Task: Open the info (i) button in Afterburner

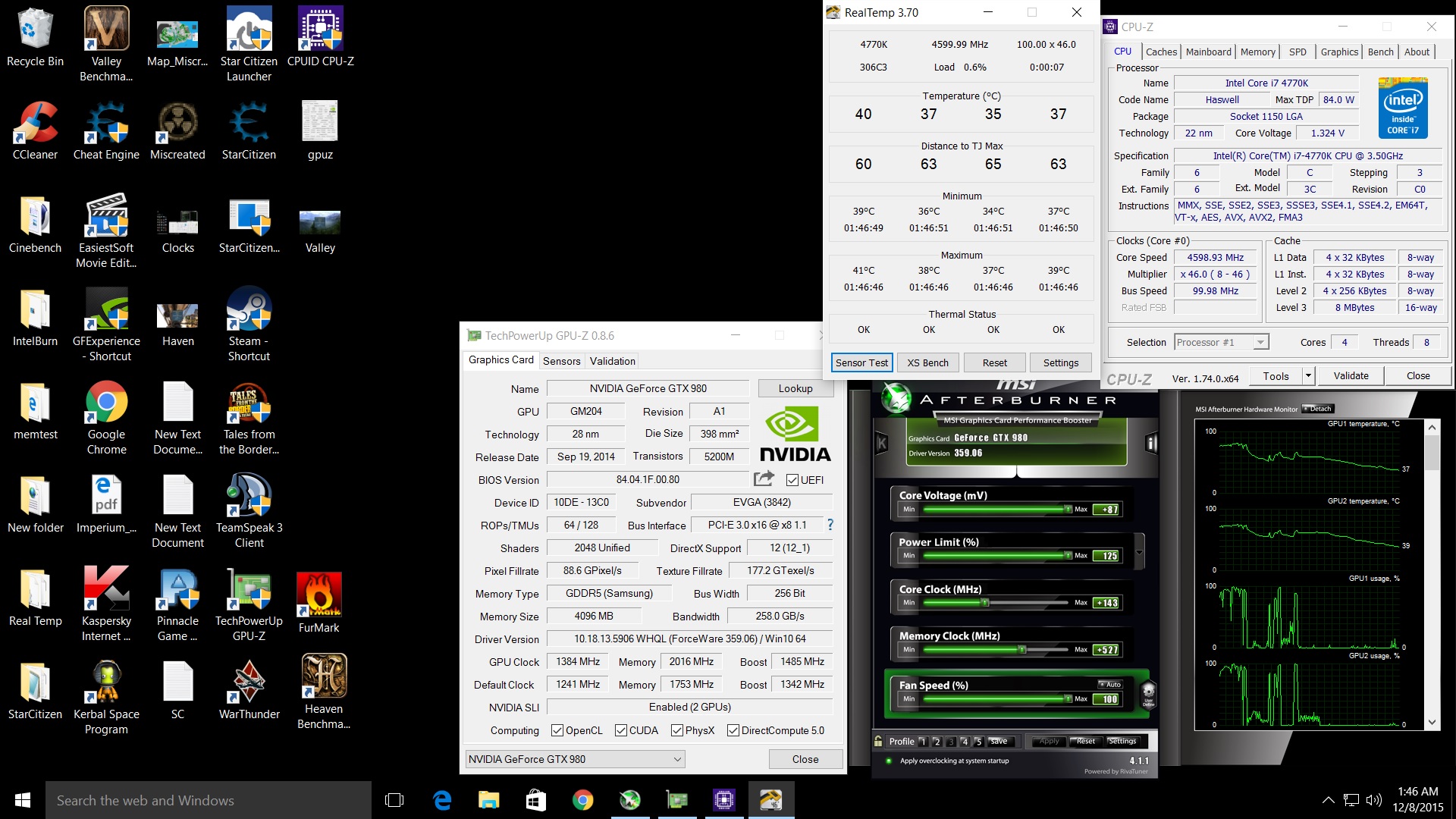Action: coord(1151,443)
